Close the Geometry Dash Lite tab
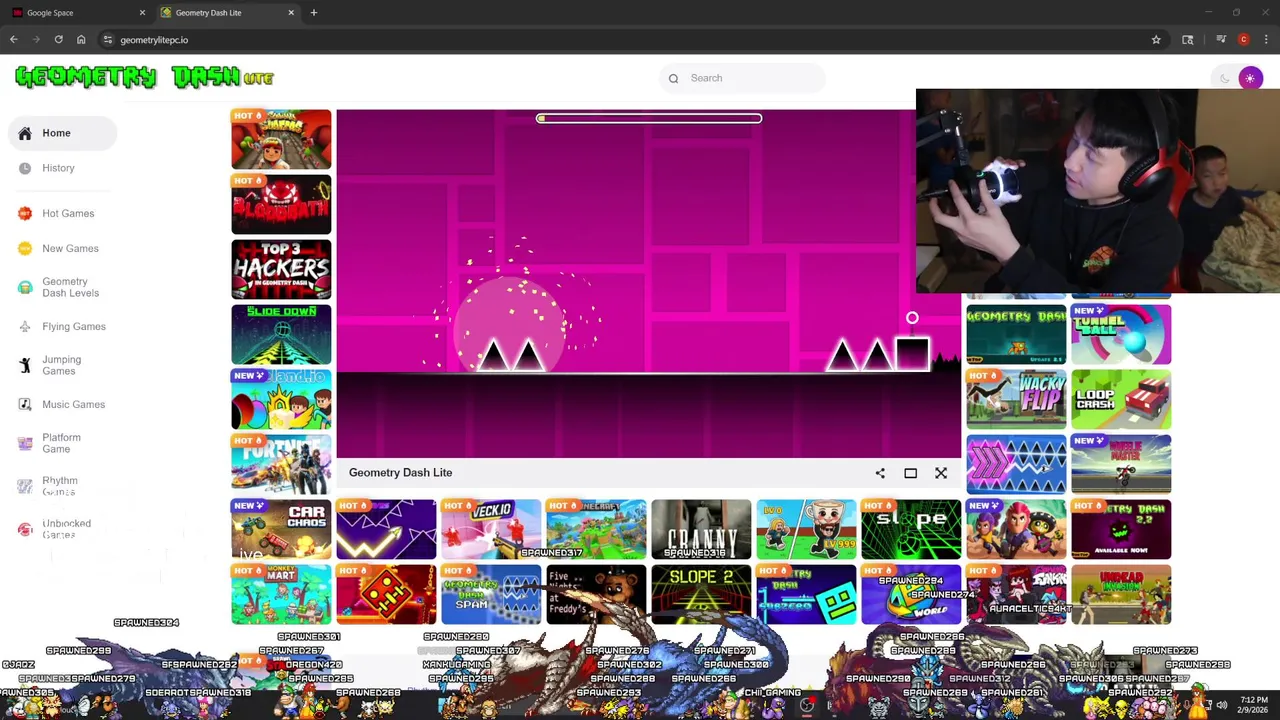 click(x=291, y=13)
